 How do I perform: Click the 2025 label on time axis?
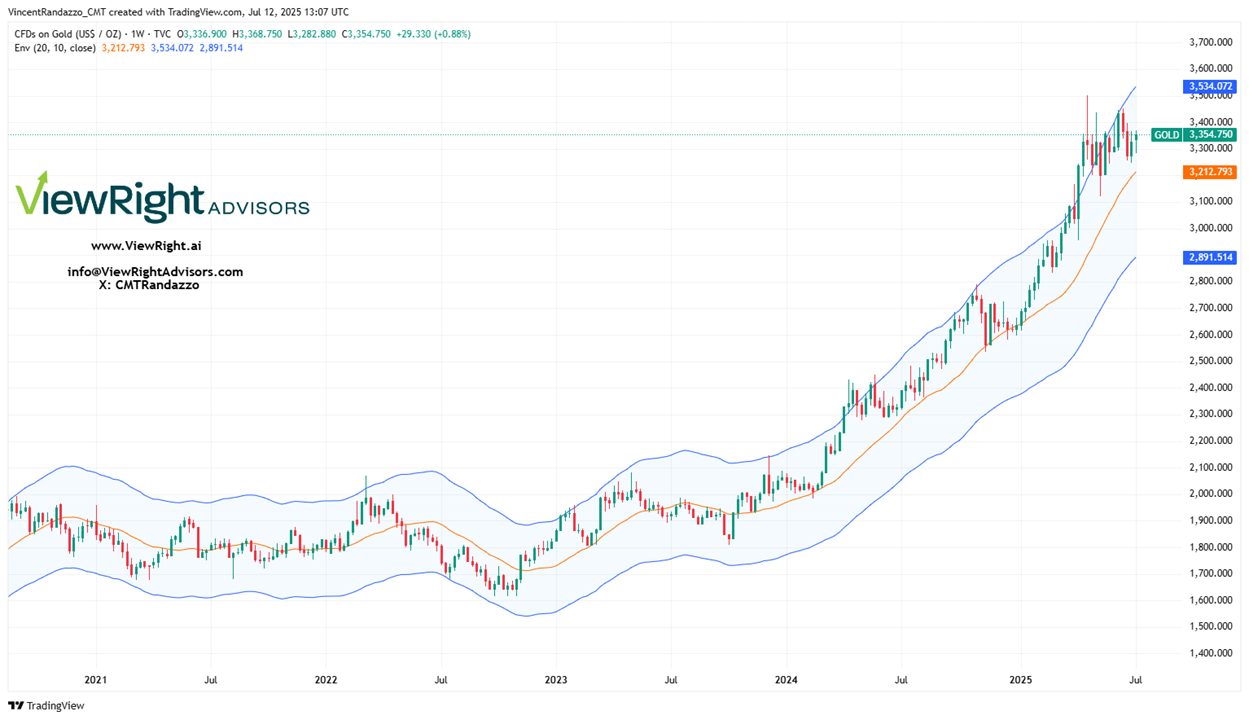click(x=1021, y=679)
